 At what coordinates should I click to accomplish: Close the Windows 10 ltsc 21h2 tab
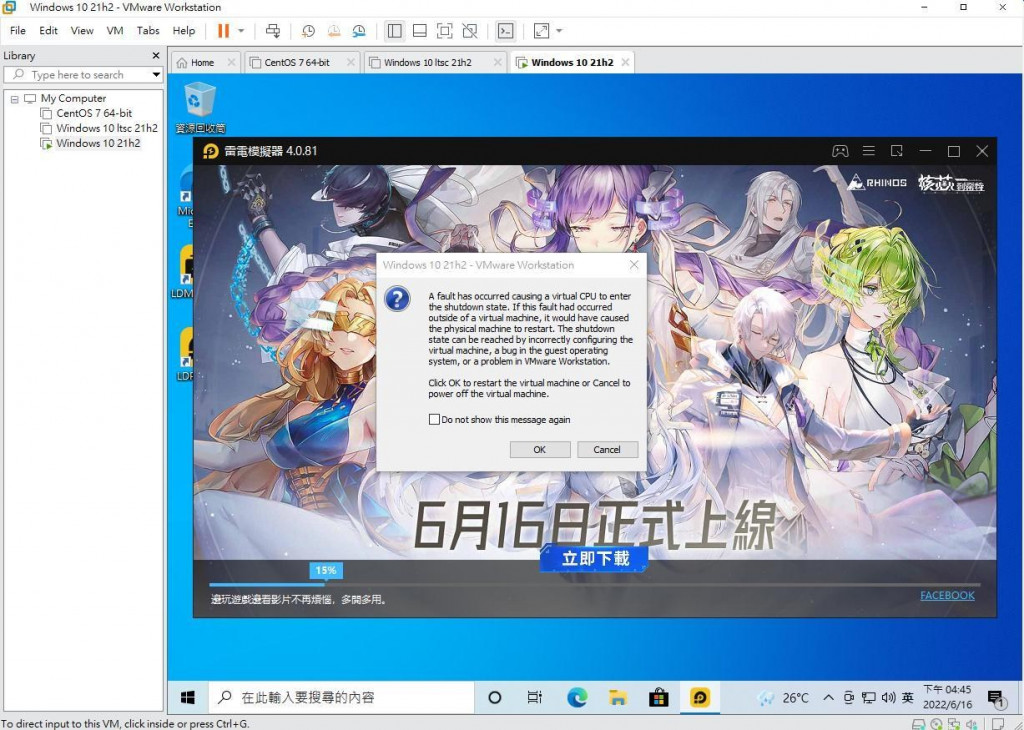pyautogui.click(x=498, y=62)
